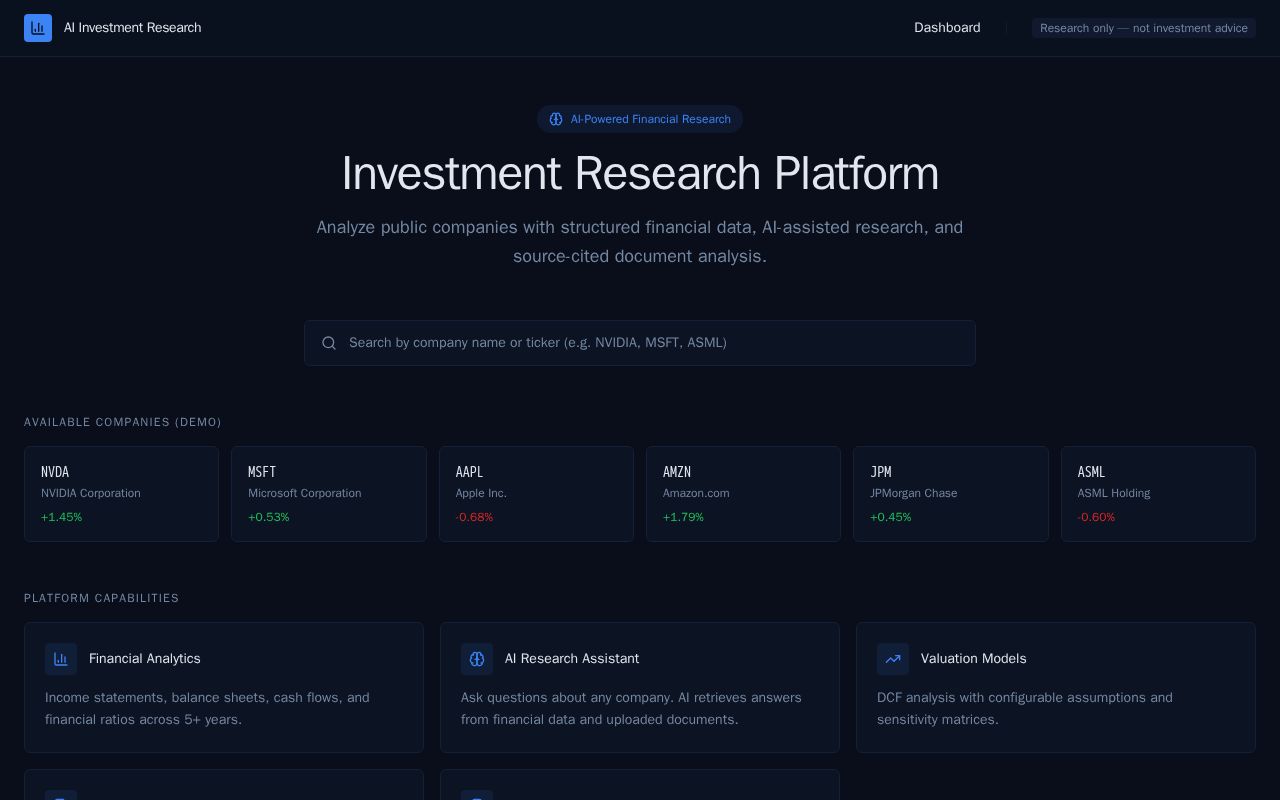Click the Financial Analytics bar chart icon
This screenshot has height=800, width=1280.
pos(61,659)
